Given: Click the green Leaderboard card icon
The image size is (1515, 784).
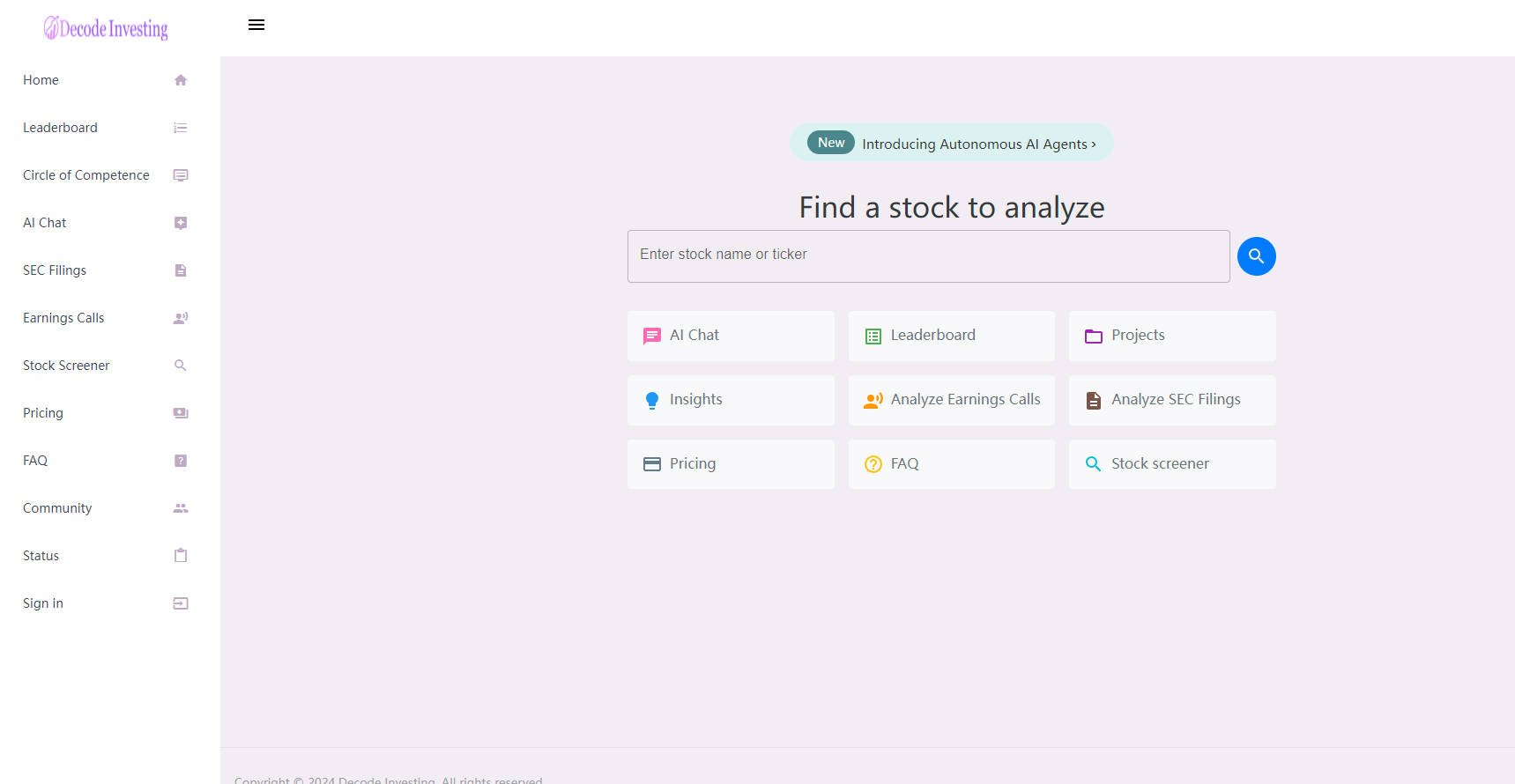Looking at the screenshot, I should 873,336.
